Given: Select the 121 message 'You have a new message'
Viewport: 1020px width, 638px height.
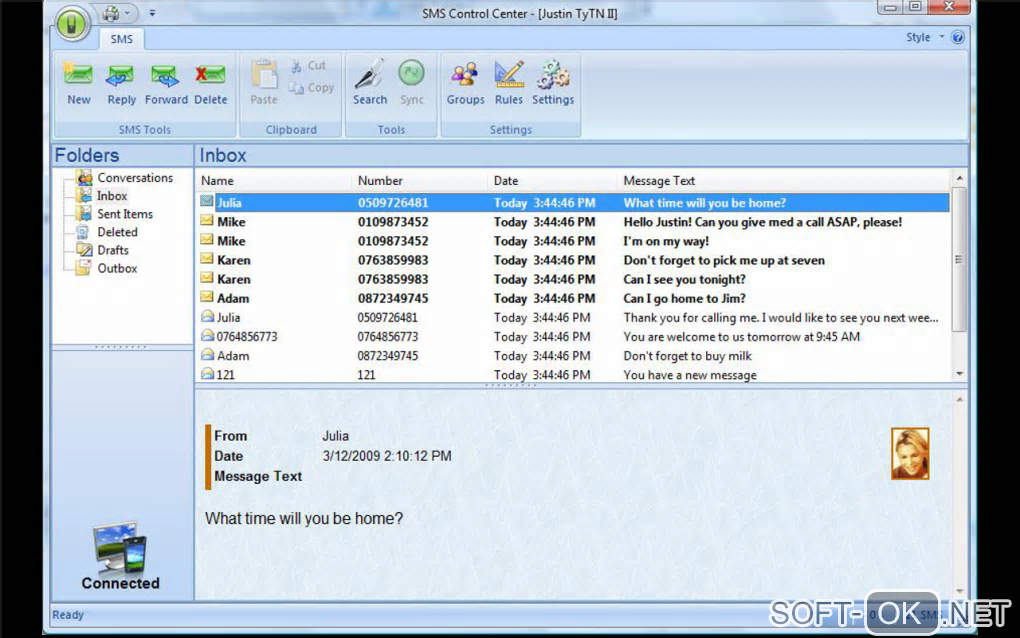Looking at the screenshot, I should tap(572, 375).
